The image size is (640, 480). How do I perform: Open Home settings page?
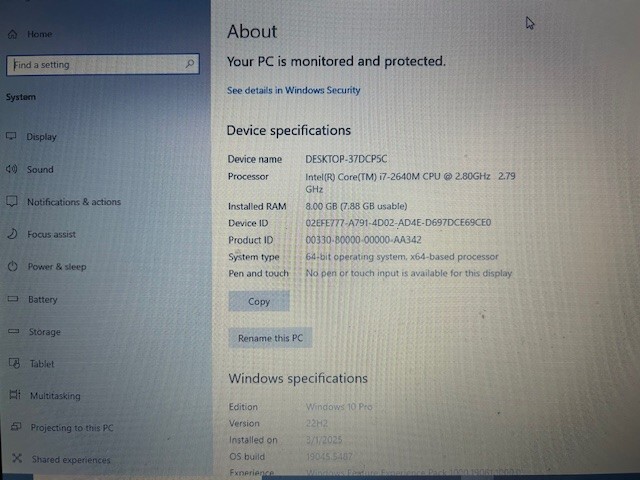pos(40,34)
